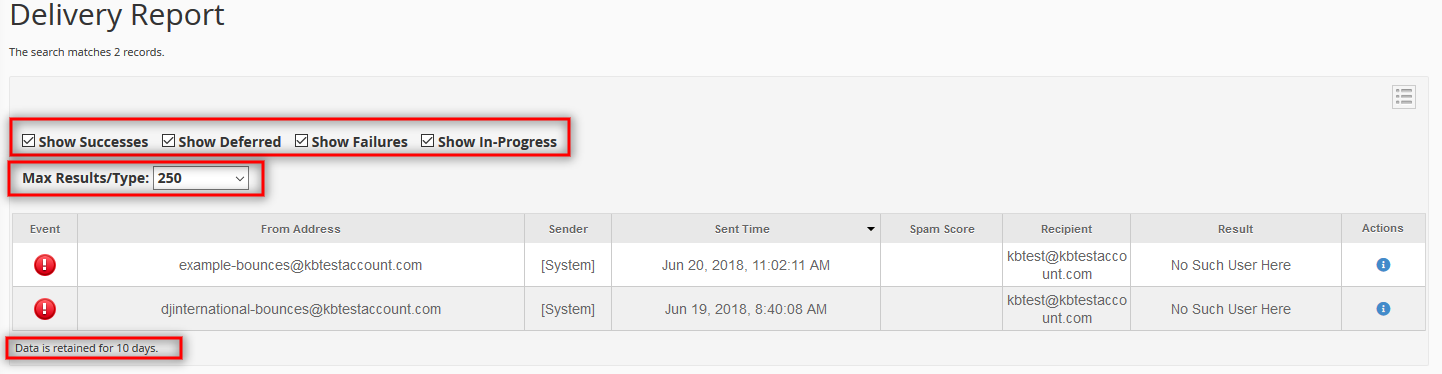Click No Such User Here result in first row
The width and height of the screenshot is (1442, 374).
coord(1231,265)
